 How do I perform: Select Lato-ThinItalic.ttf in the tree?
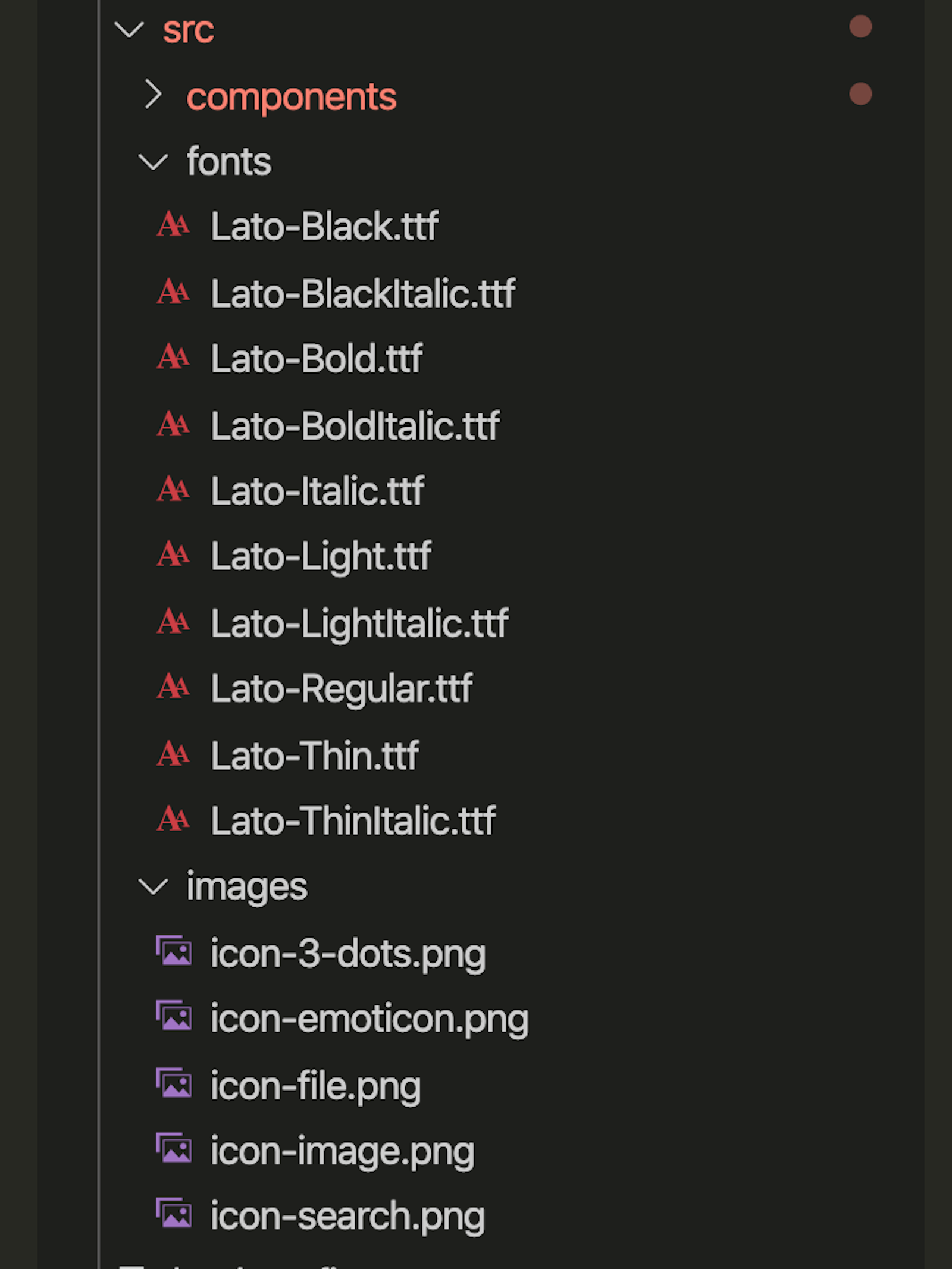click(x=353, y=822)
